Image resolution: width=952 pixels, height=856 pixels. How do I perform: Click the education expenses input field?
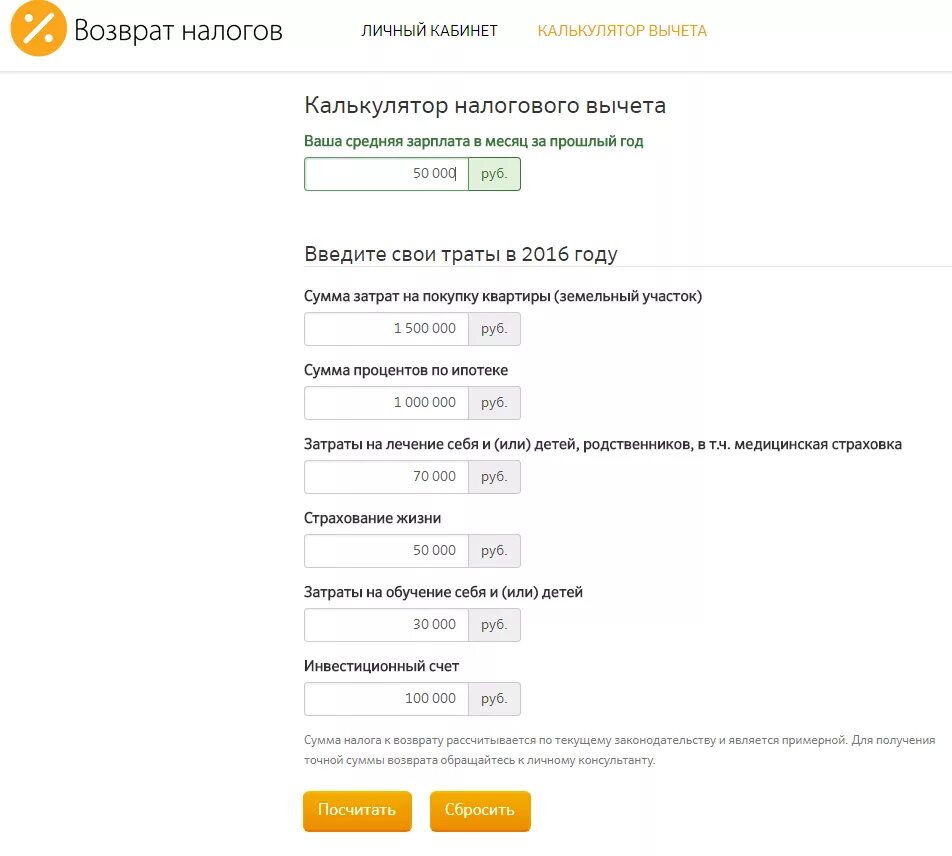386,625
